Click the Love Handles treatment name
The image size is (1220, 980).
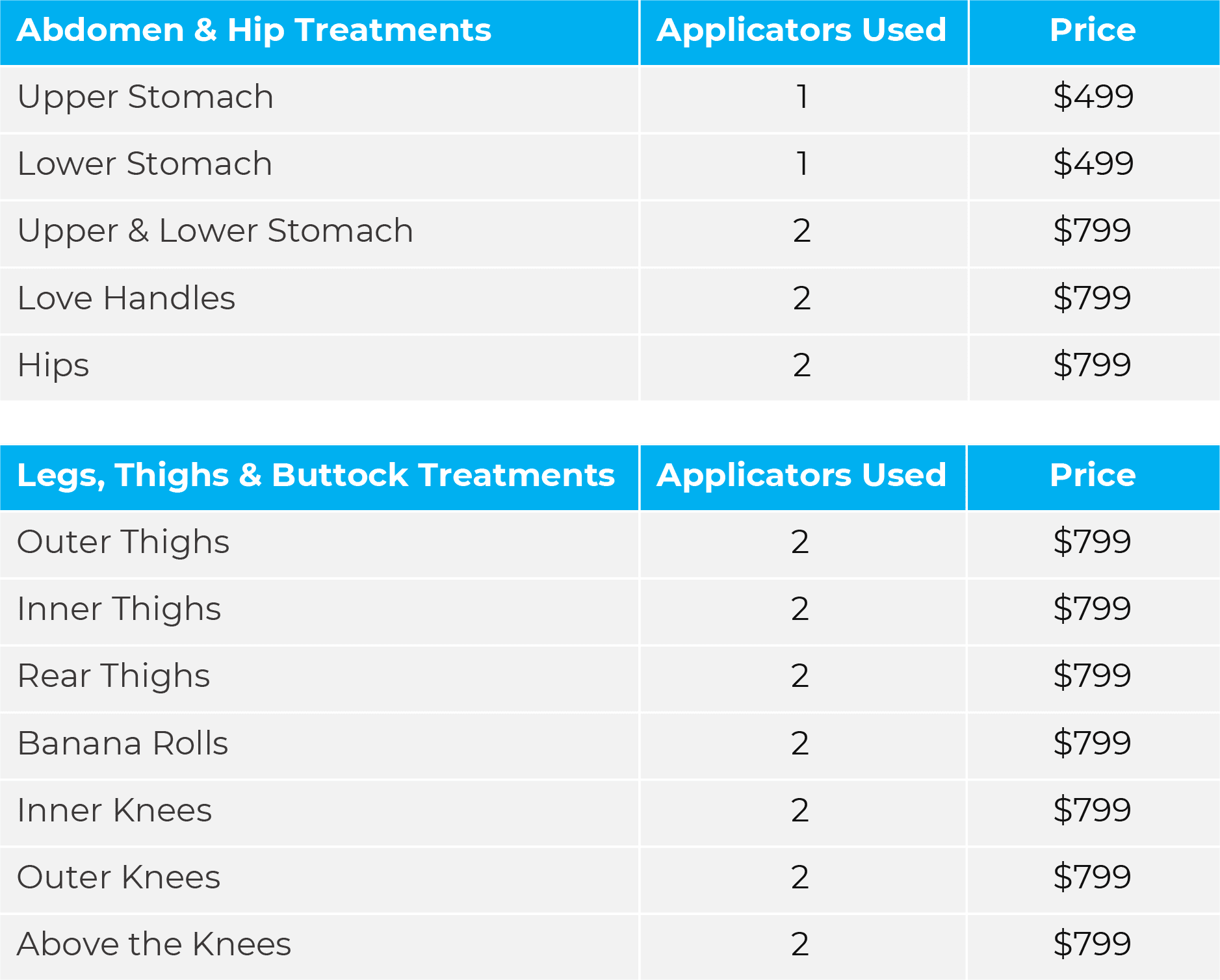(x=126, y=298)
